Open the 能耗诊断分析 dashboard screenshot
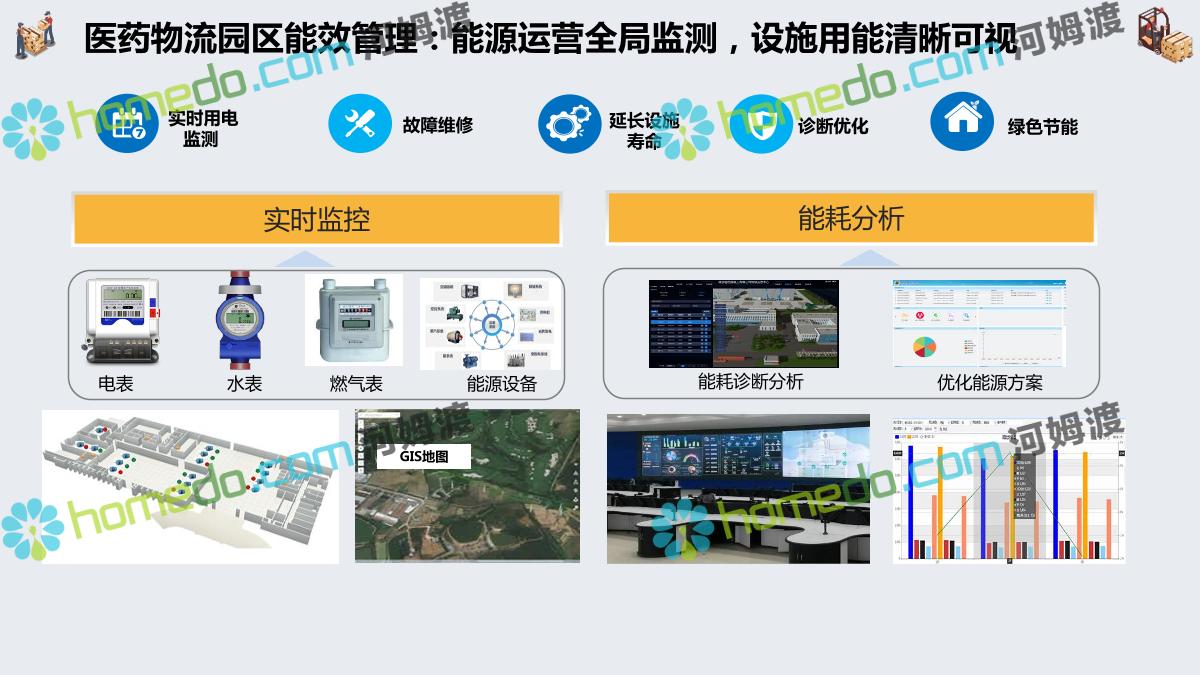The height and width of the screenshot is (675, 1200). point(743,323)
